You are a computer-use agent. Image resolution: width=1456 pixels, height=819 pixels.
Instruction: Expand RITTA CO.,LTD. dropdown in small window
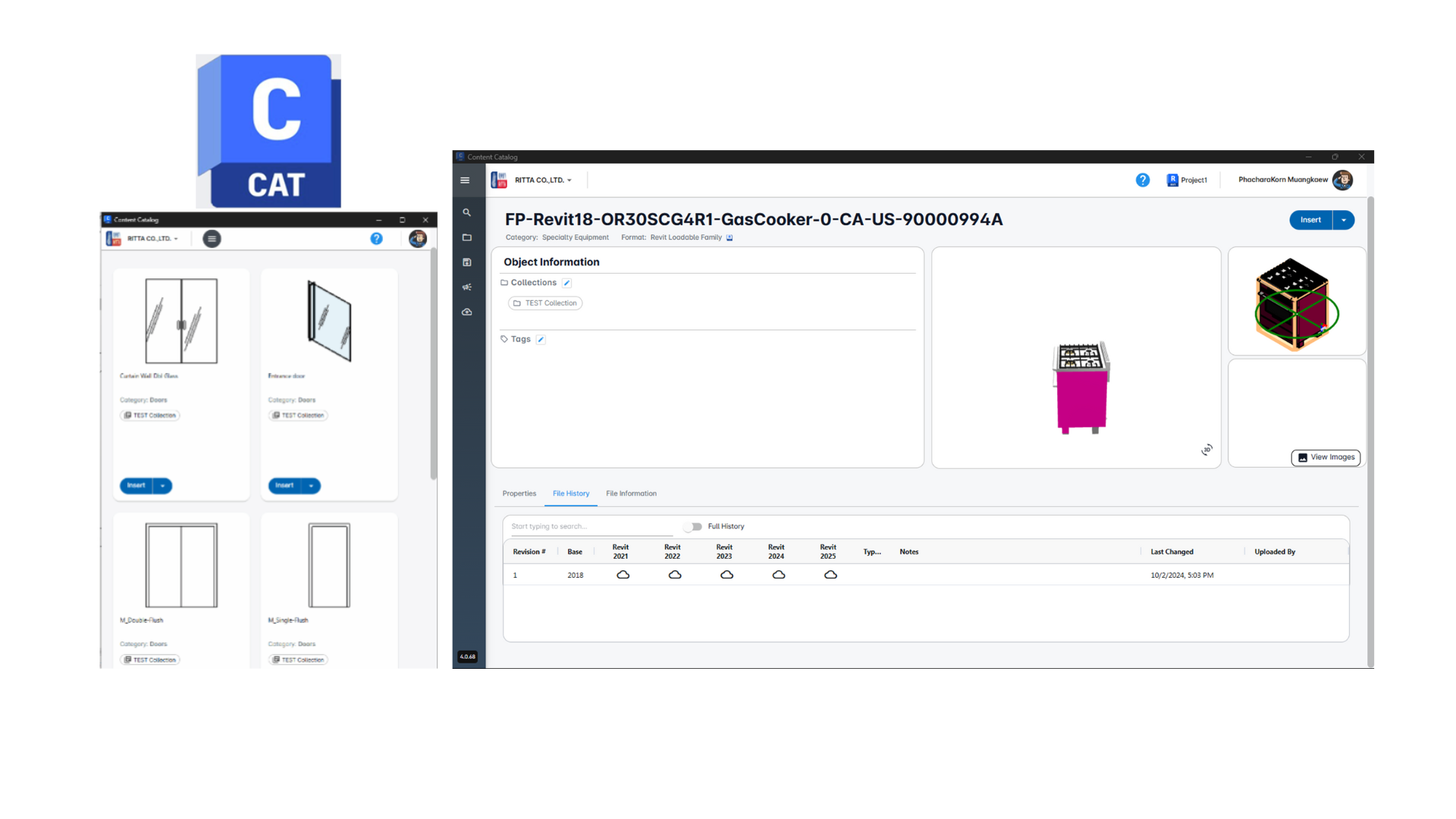[x=176, y=239]
